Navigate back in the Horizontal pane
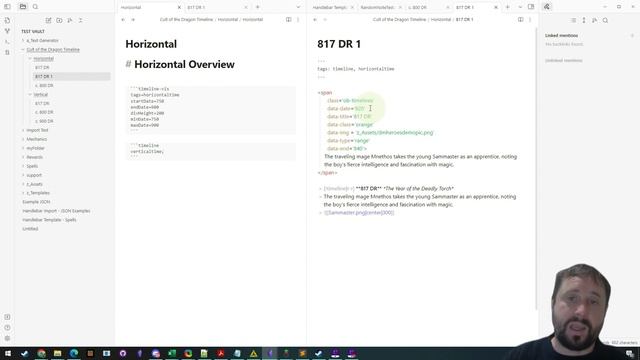Screen dimensions: 640x360 (x=123, y=20)
